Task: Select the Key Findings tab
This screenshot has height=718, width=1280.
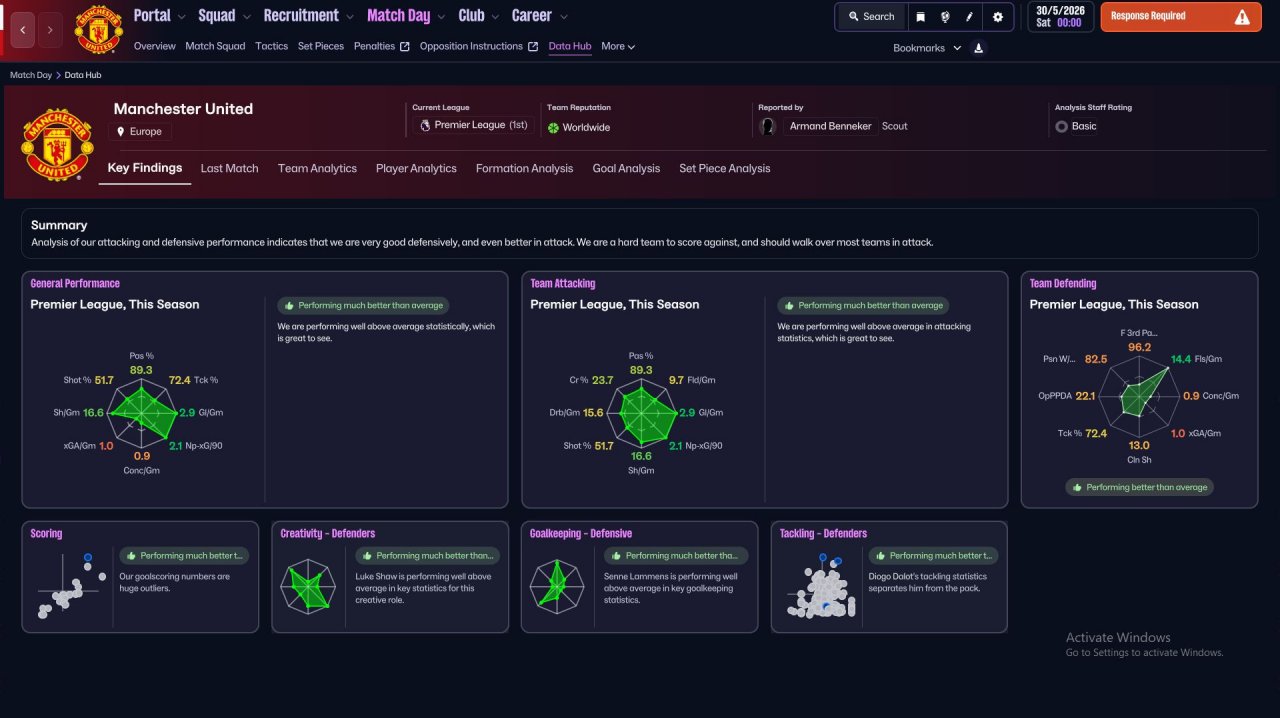Action: 145,168
